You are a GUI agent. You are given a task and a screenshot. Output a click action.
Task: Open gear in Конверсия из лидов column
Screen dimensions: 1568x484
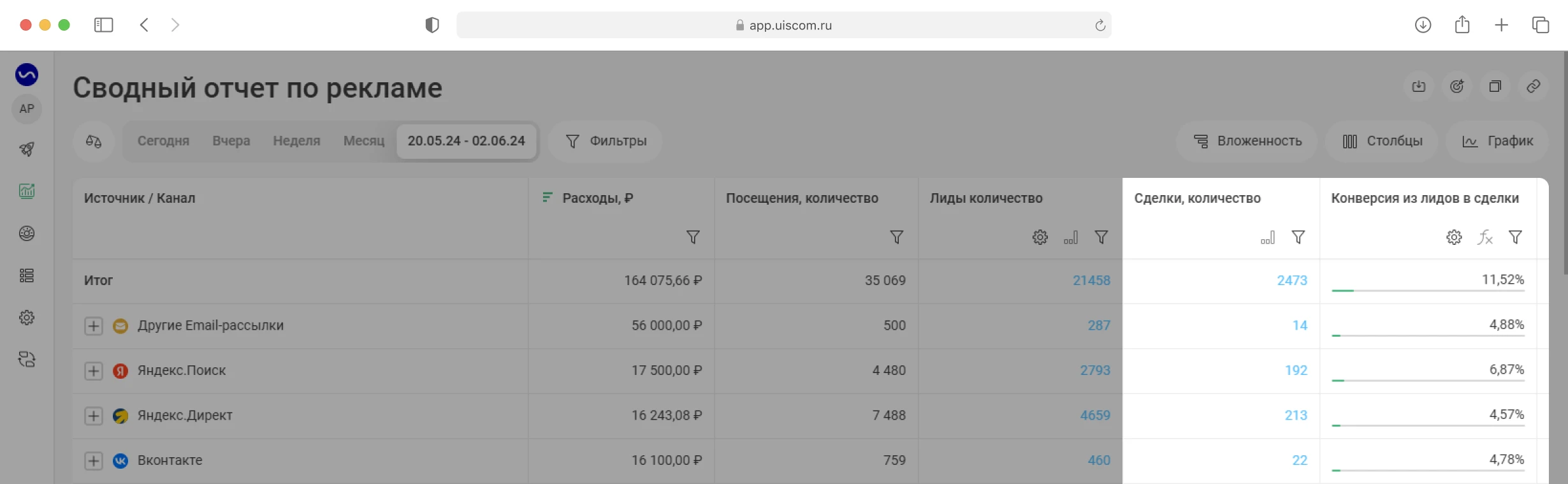click(1454, 237)
